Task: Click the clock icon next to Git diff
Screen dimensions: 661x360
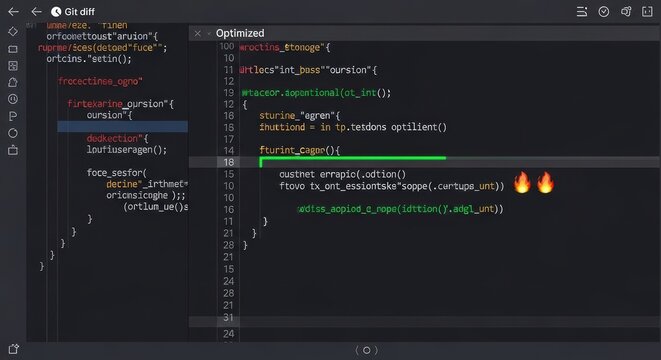Action: 56,12
